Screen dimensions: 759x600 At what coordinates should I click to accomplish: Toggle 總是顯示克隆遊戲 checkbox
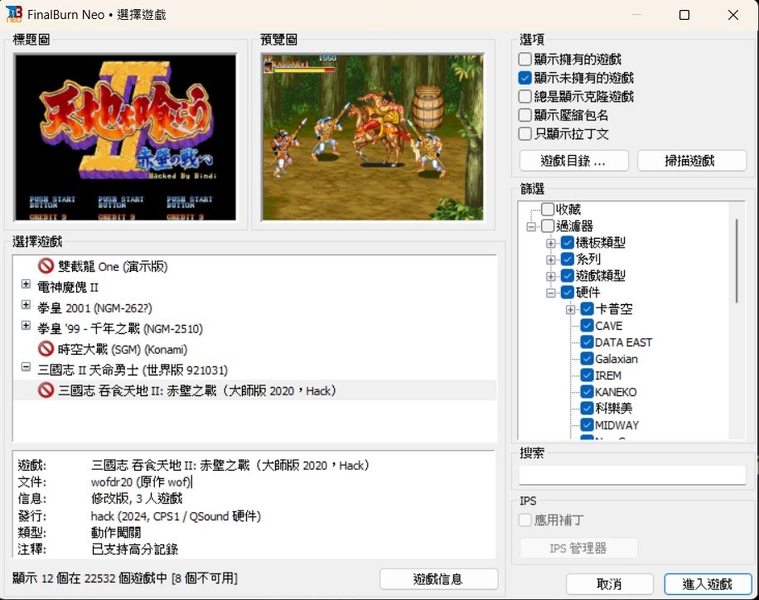(x=525, y=96)
